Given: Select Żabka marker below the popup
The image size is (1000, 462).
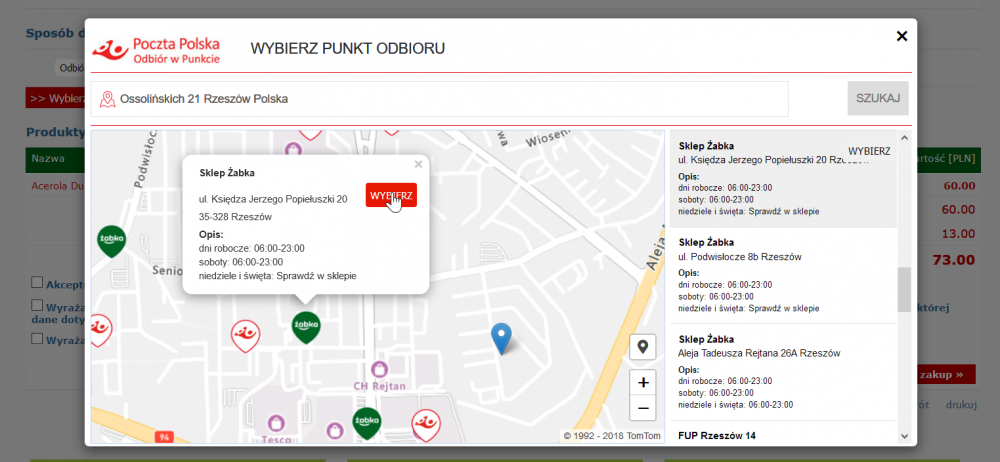Looking at the screenshot, I should click(x=306, y=327).
